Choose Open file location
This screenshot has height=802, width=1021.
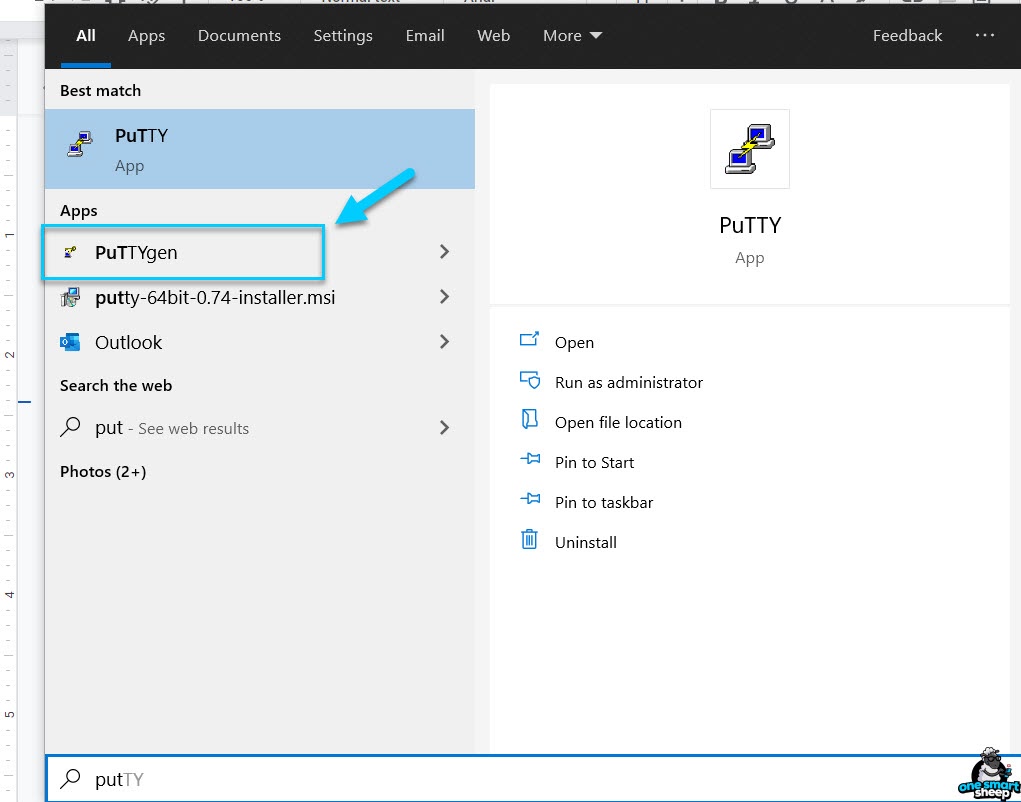click(618, 422)
